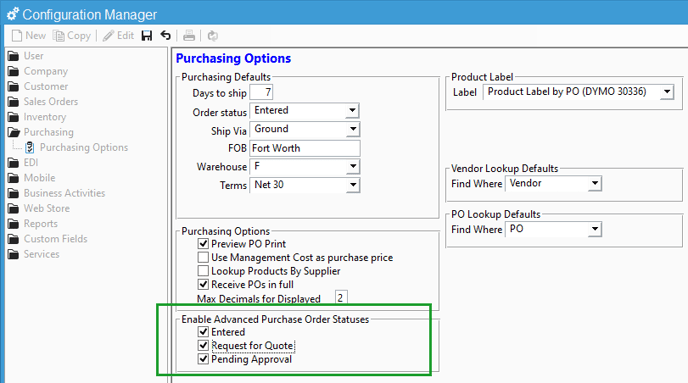Click the undo arrow icon

165,35
